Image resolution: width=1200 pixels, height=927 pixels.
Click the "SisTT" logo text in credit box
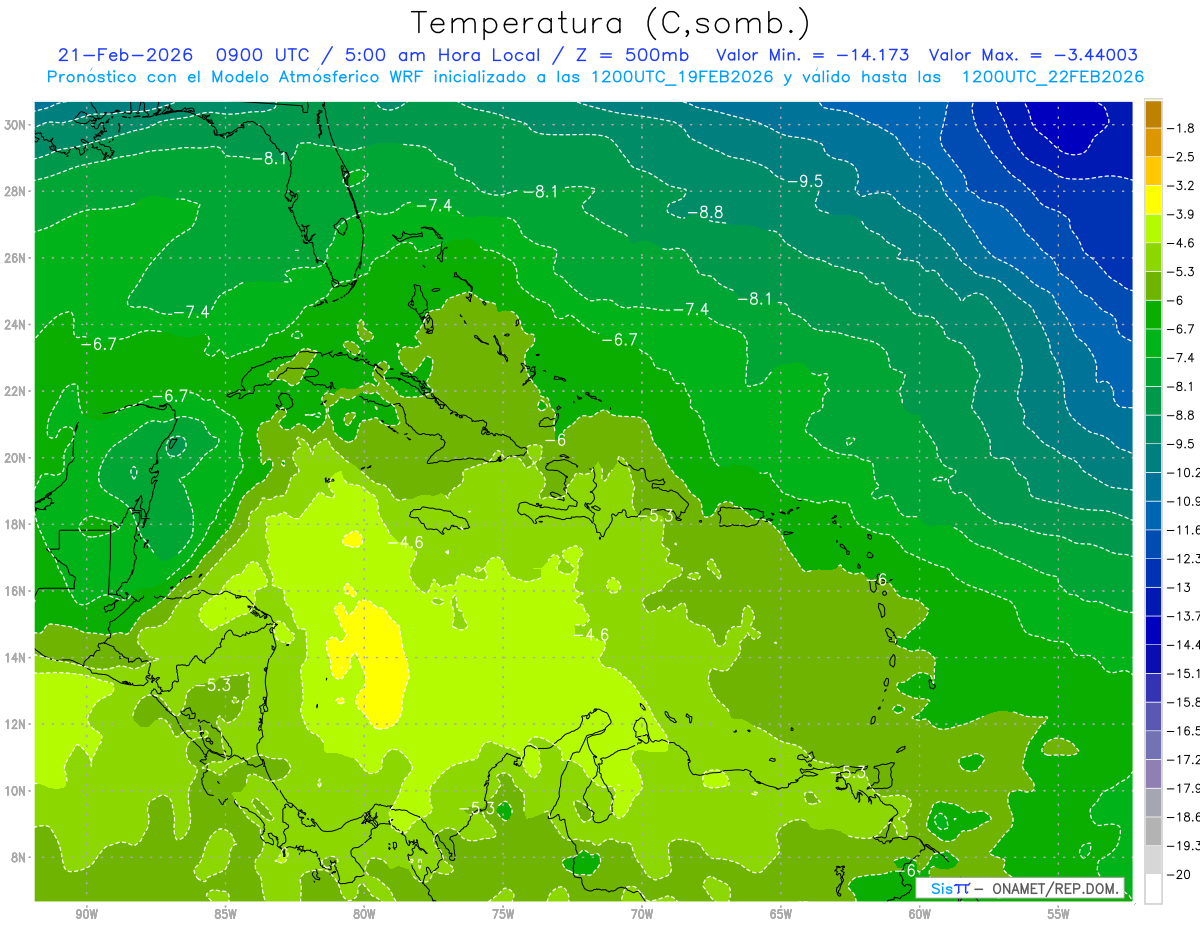(949, 888)
